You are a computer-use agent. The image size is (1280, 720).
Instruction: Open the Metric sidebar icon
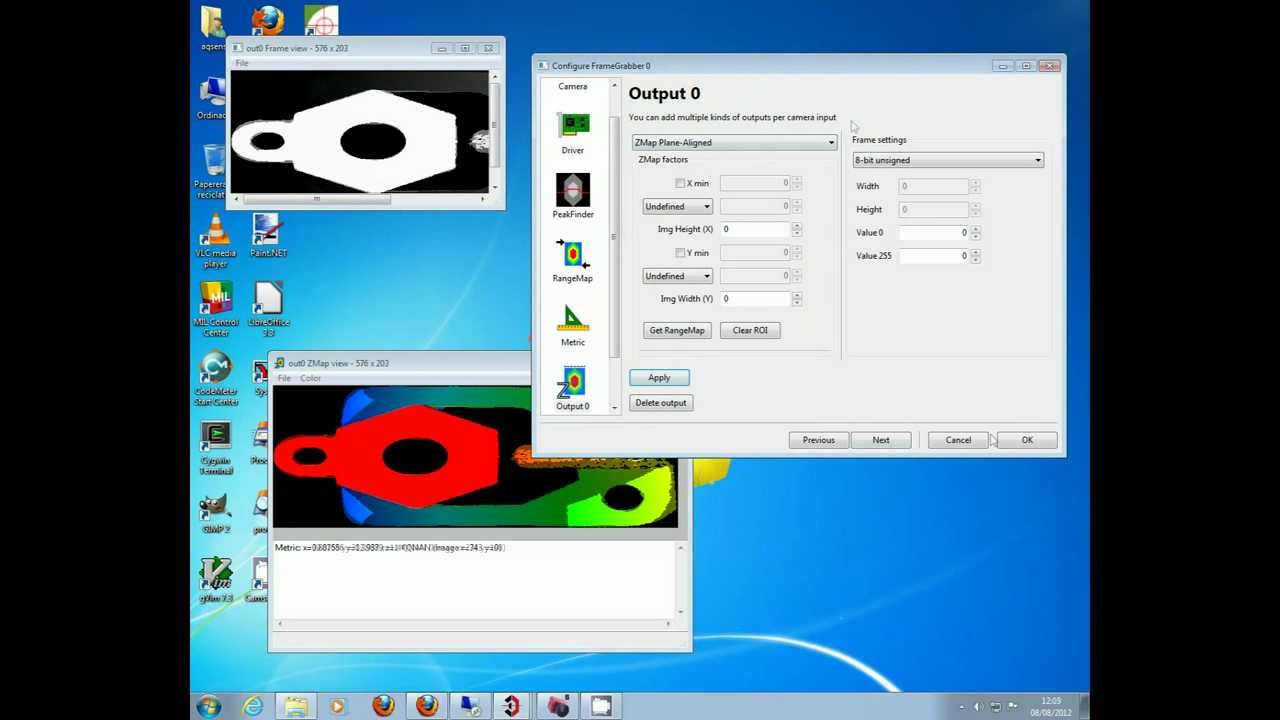click(x=573, y=325)
